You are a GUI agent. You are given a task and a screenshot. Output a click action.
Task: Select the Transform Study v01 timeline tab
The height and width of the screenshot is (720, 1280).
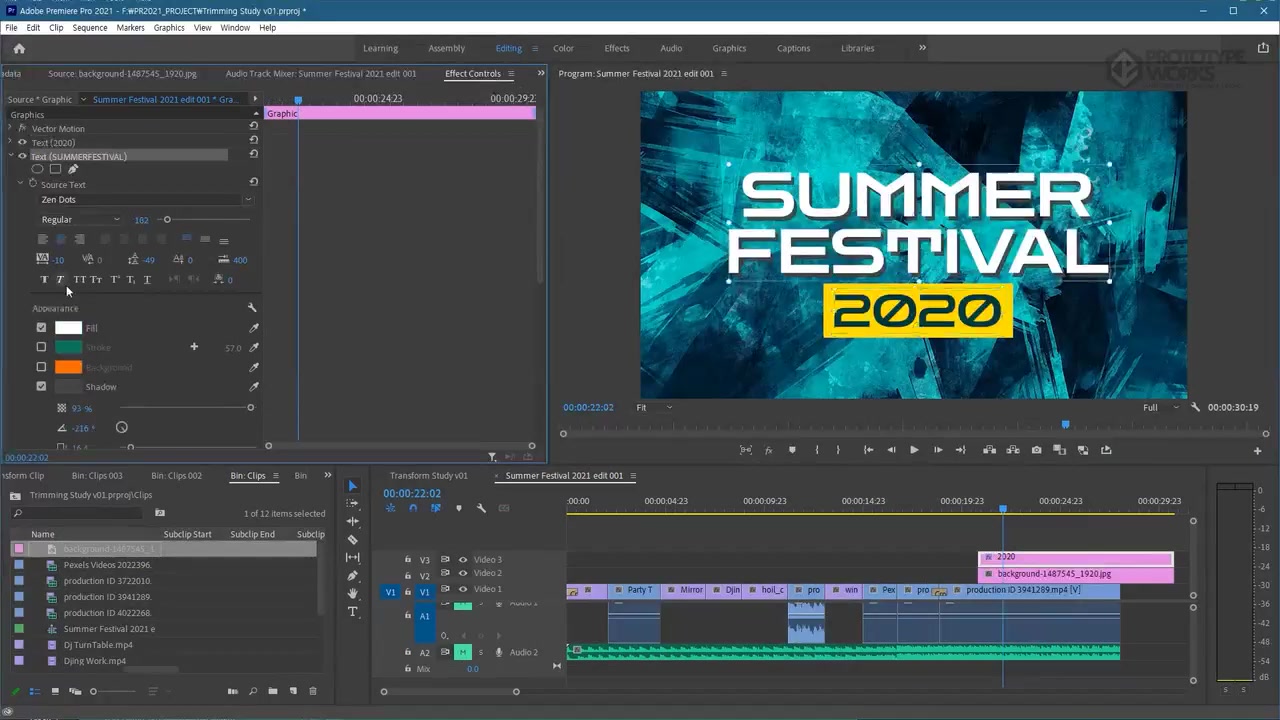click(x=428, y=476)
